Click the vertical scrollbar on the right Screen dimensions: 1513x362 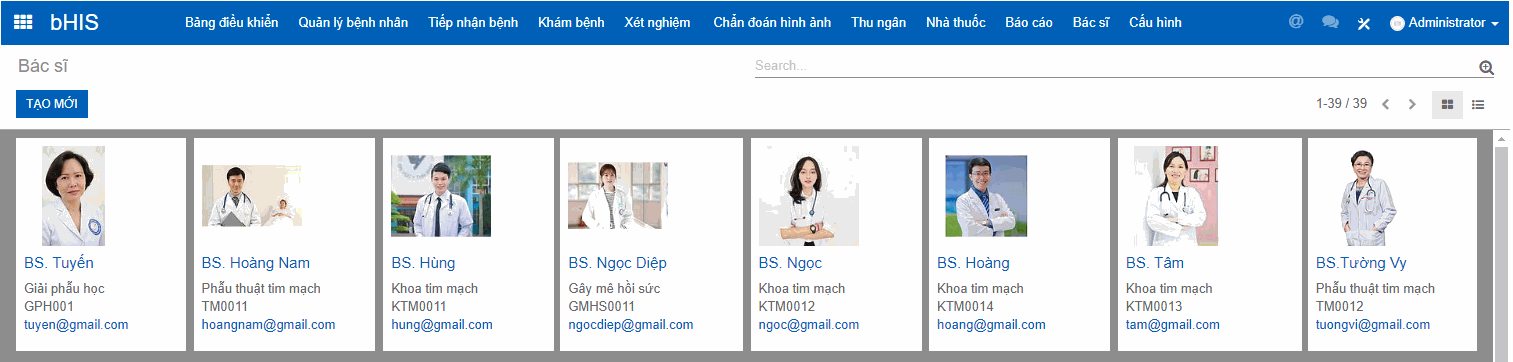(x=1501, y=246)
